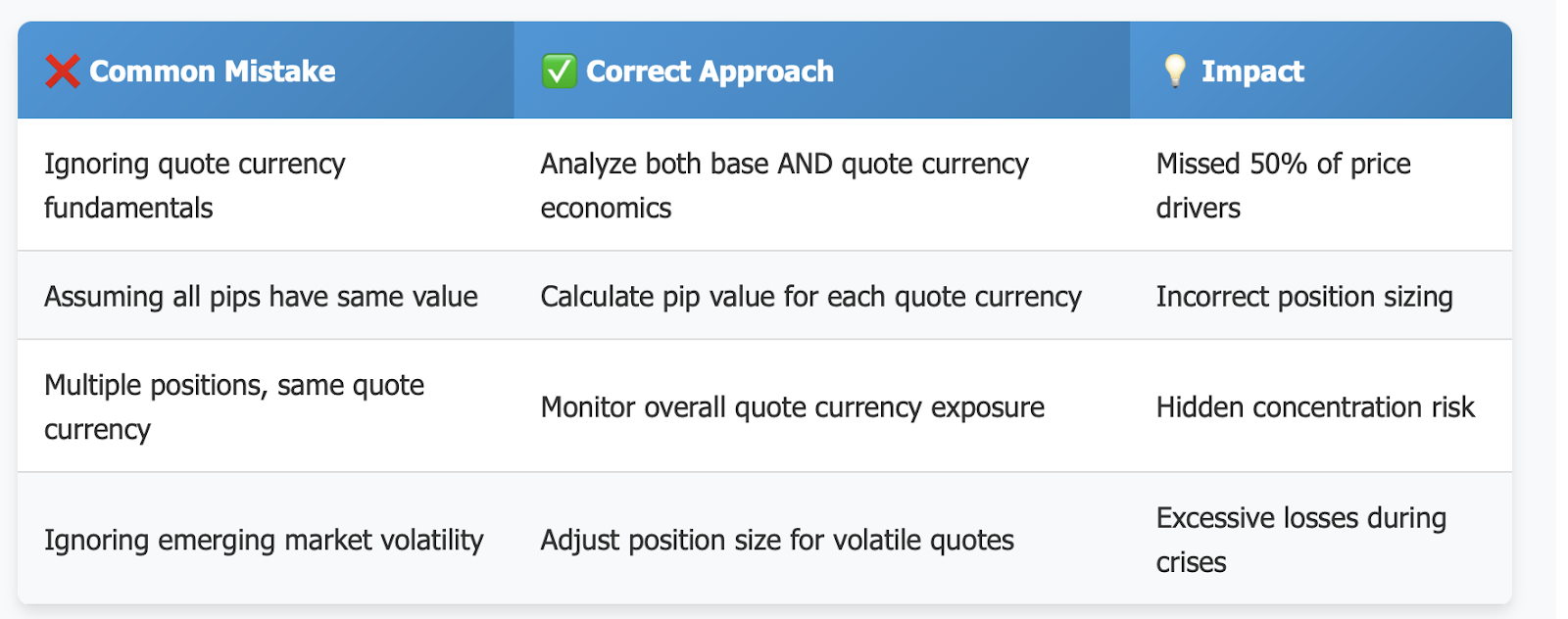Click the "Incorrect position sizing" cell
The image size is (1568, 619).
(1303, 297)
